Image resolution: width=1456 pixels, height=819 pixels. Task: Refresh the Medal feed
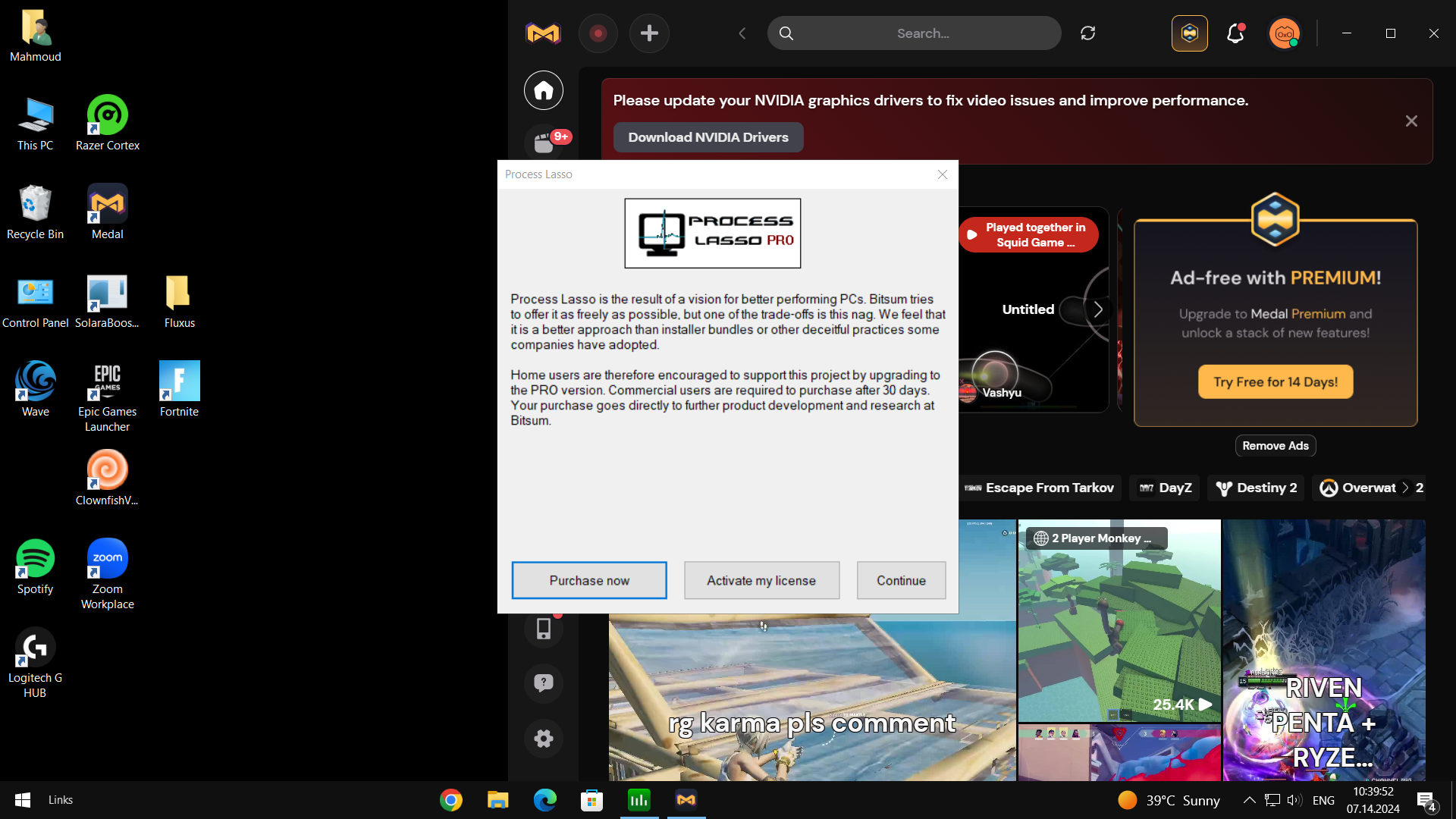click(x=1088, y=33)
